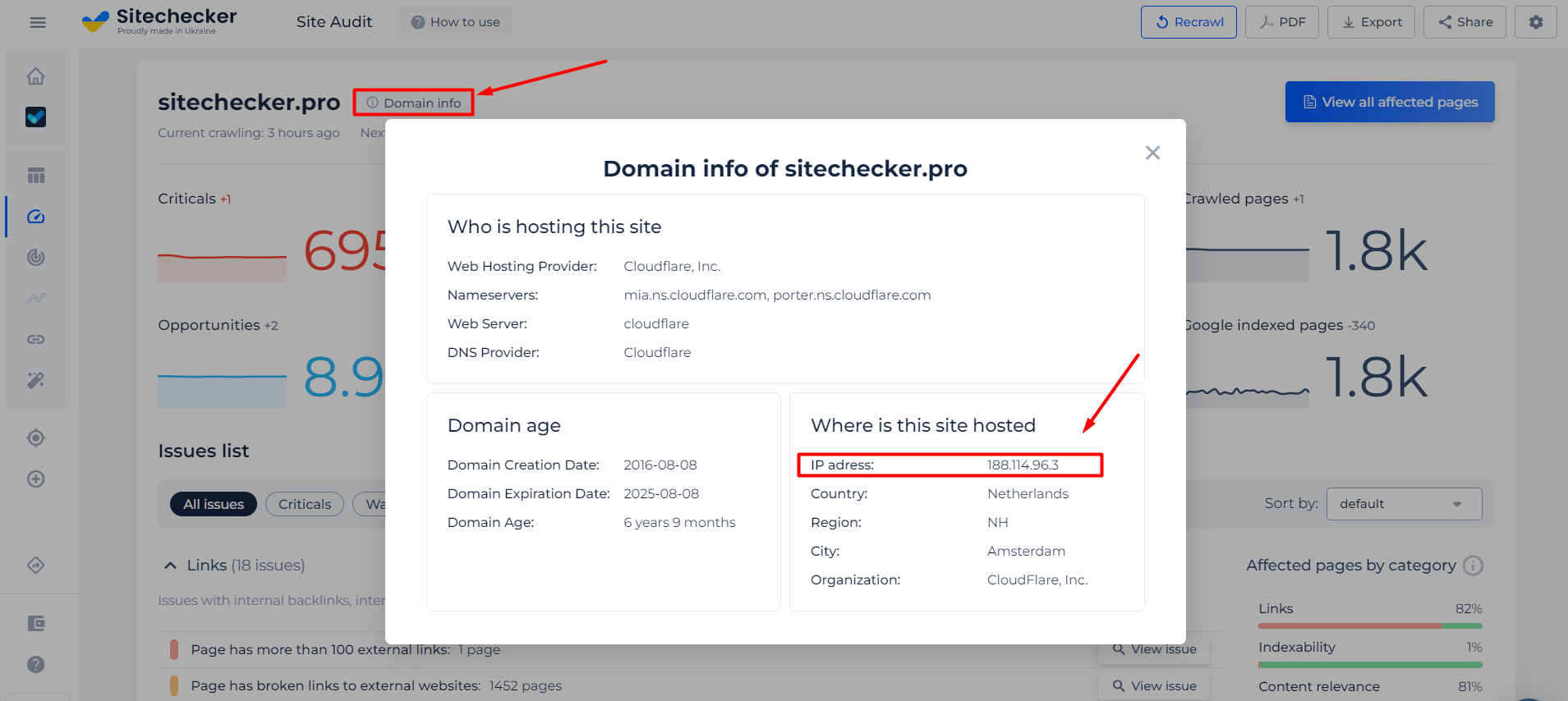Select the All issues filter
Viewport: 1568px width, 701px height.
pos(214,504)
